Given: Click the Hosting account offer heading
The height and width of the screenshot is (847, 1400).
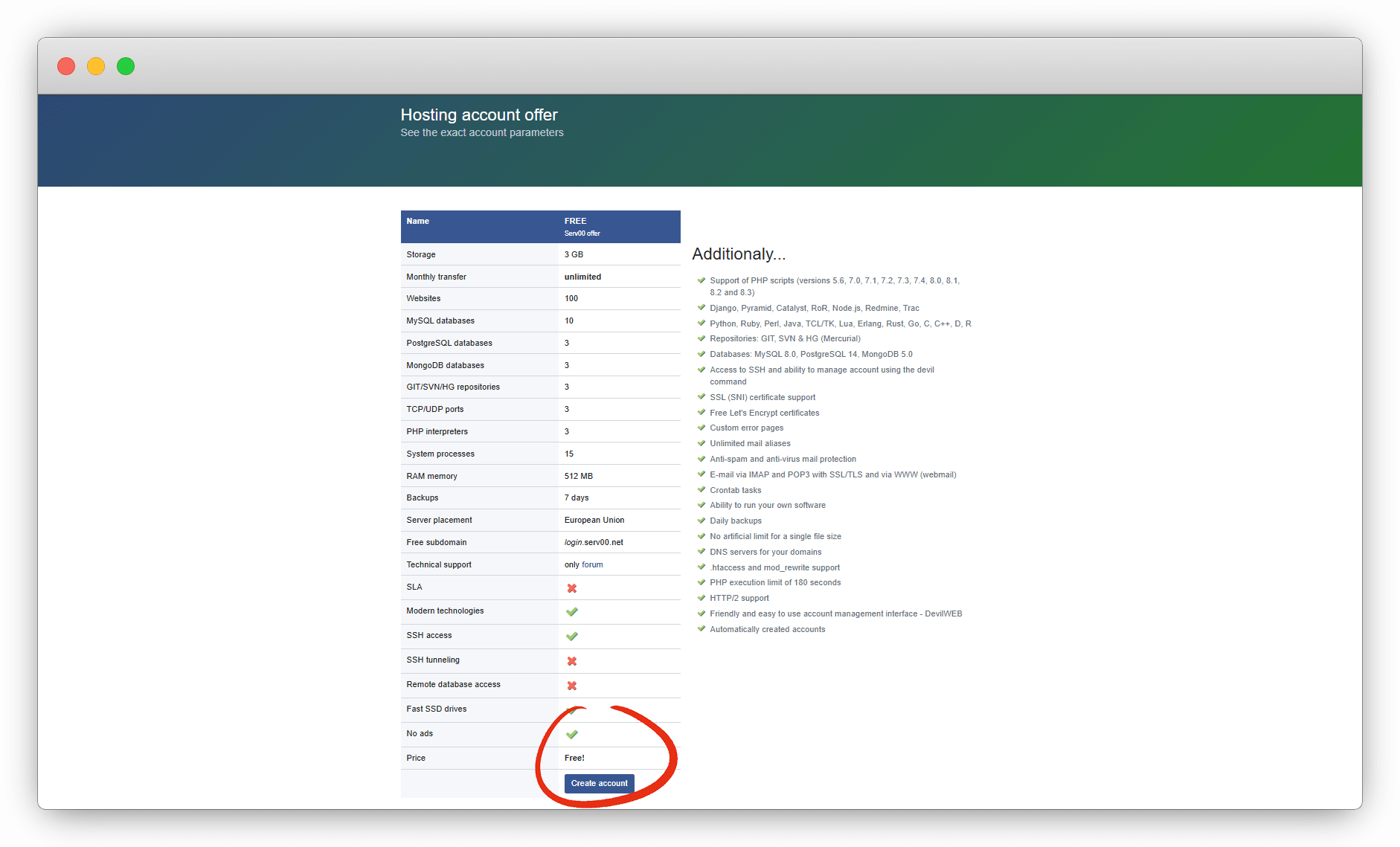Looking at the screenshot, I should click(478, 115).
